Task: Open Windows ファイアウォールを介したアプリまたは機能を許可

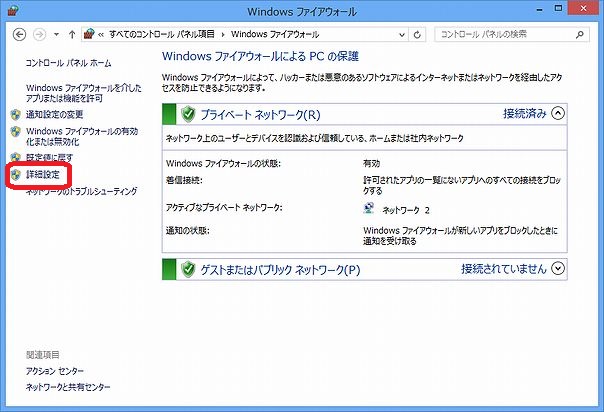Action: pyautogui.click(x=84, y=93)
